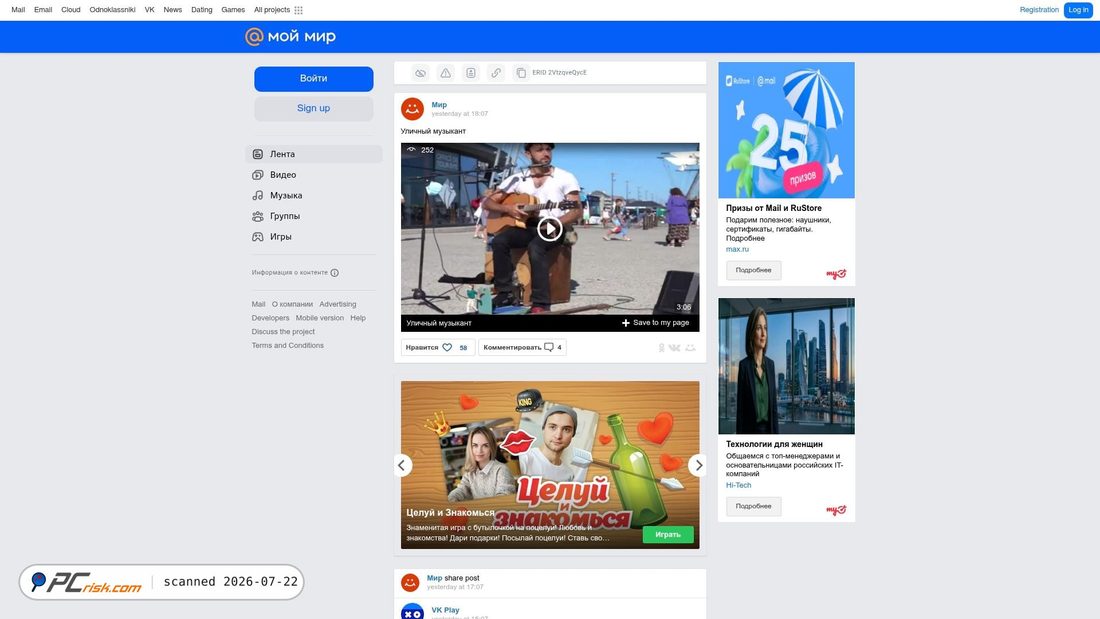Click the VK Play post author link
Image resolution: width=1100 pixels, height=619 pixels.
pyautogui.click(x=445, y=610)
